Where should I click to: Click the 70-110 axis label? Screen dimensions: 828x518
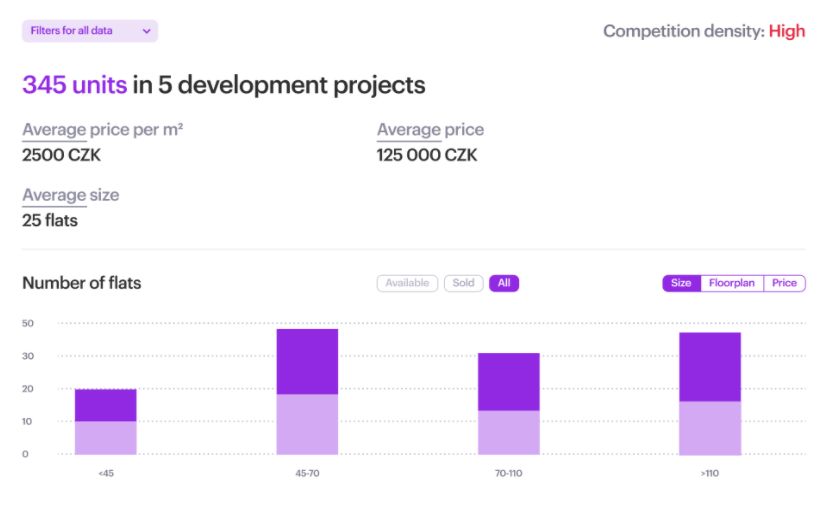point(509,473)
